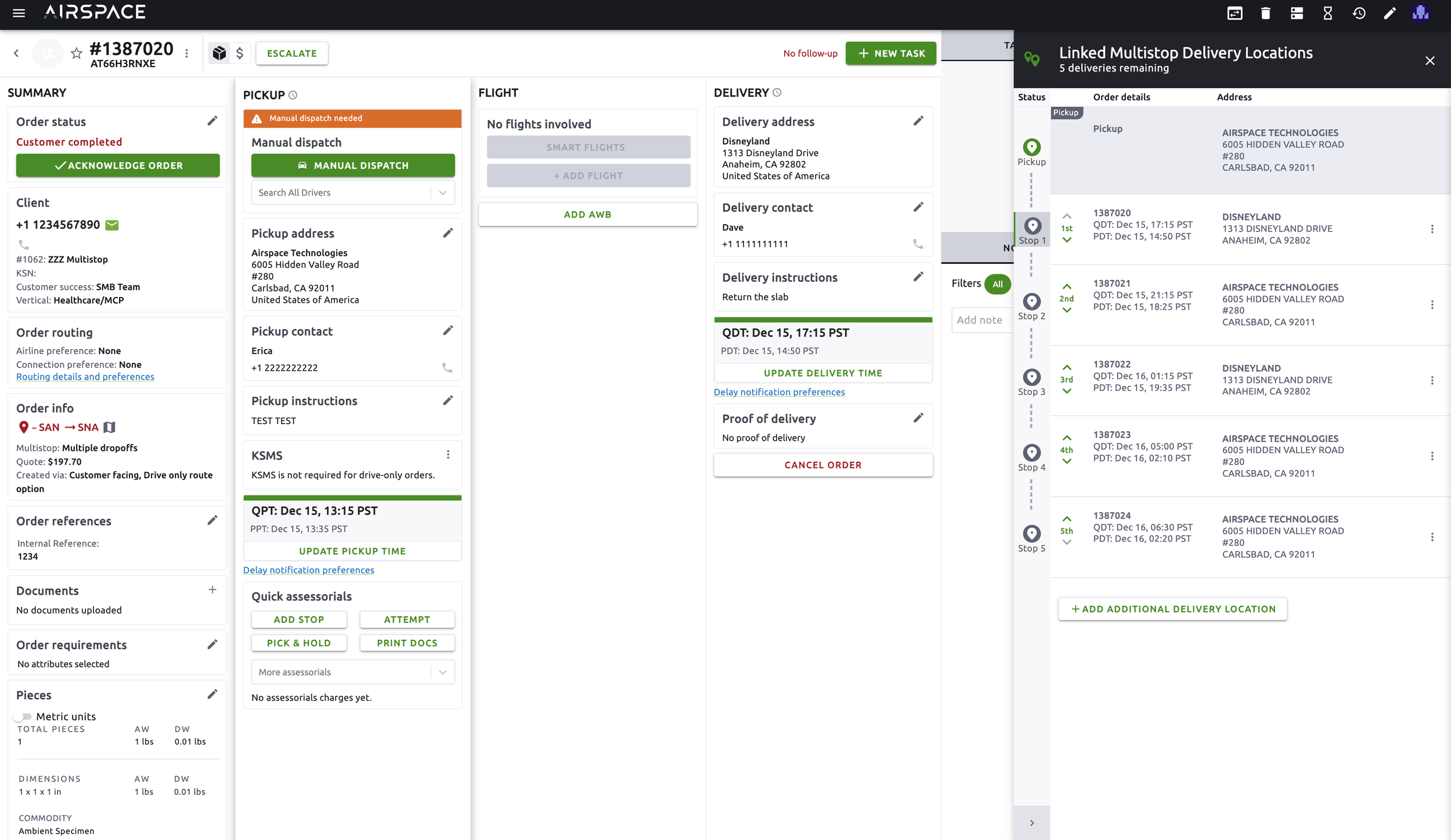
Task: Edit the Delivery address pencil icon
Action: pyautogui.click(x=918, y=121)
